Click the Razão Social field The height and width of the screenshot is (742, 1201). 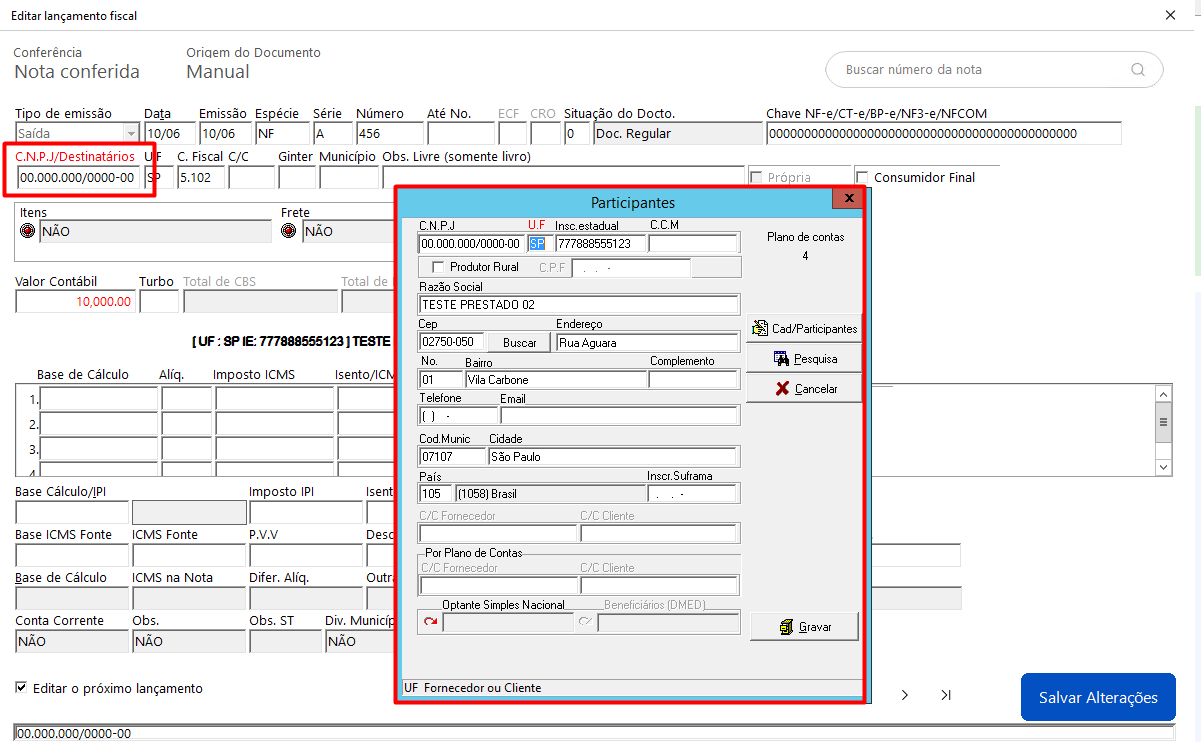point(579,305)
